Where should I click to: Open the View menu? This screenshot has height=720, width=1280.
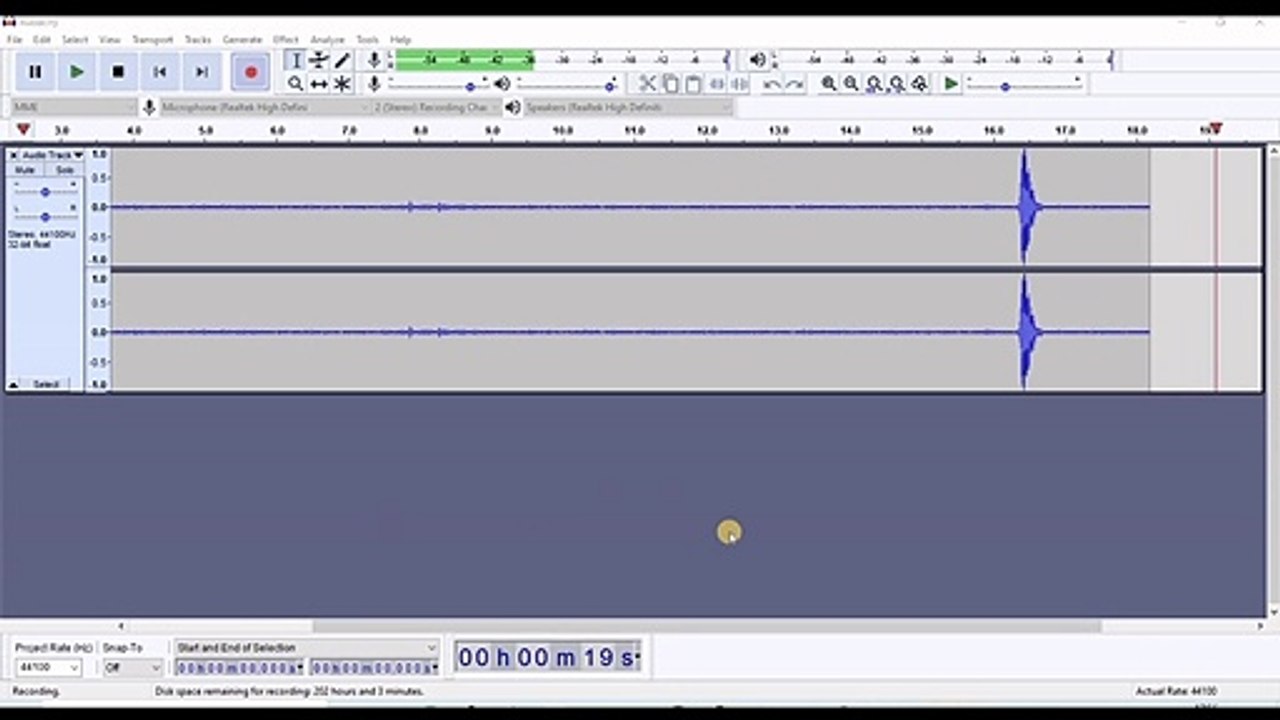(109, 39)
